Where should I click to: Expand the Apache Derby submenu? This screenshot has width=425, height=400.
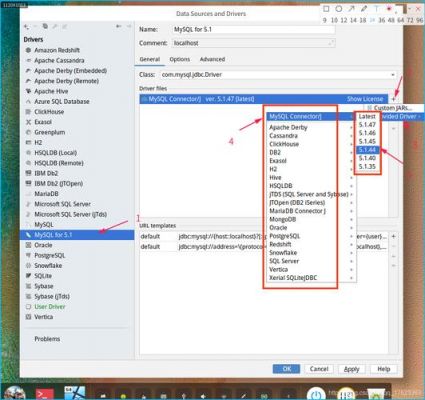point(310,127)
